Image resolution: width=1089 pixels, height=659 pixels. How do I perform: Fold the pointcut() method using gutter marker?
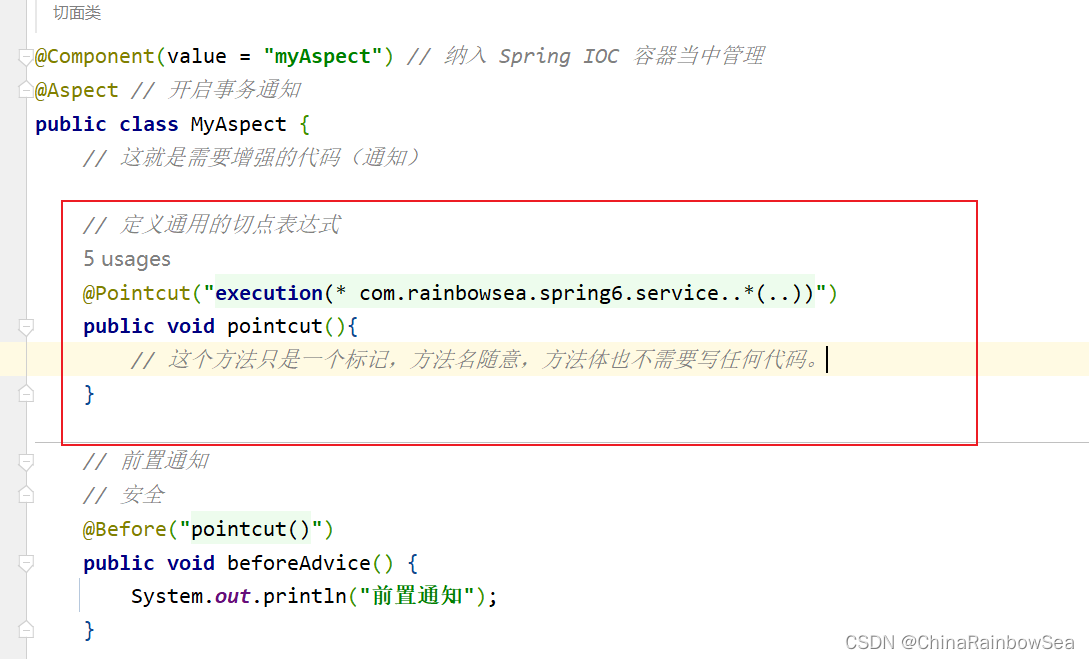(26, 326)
